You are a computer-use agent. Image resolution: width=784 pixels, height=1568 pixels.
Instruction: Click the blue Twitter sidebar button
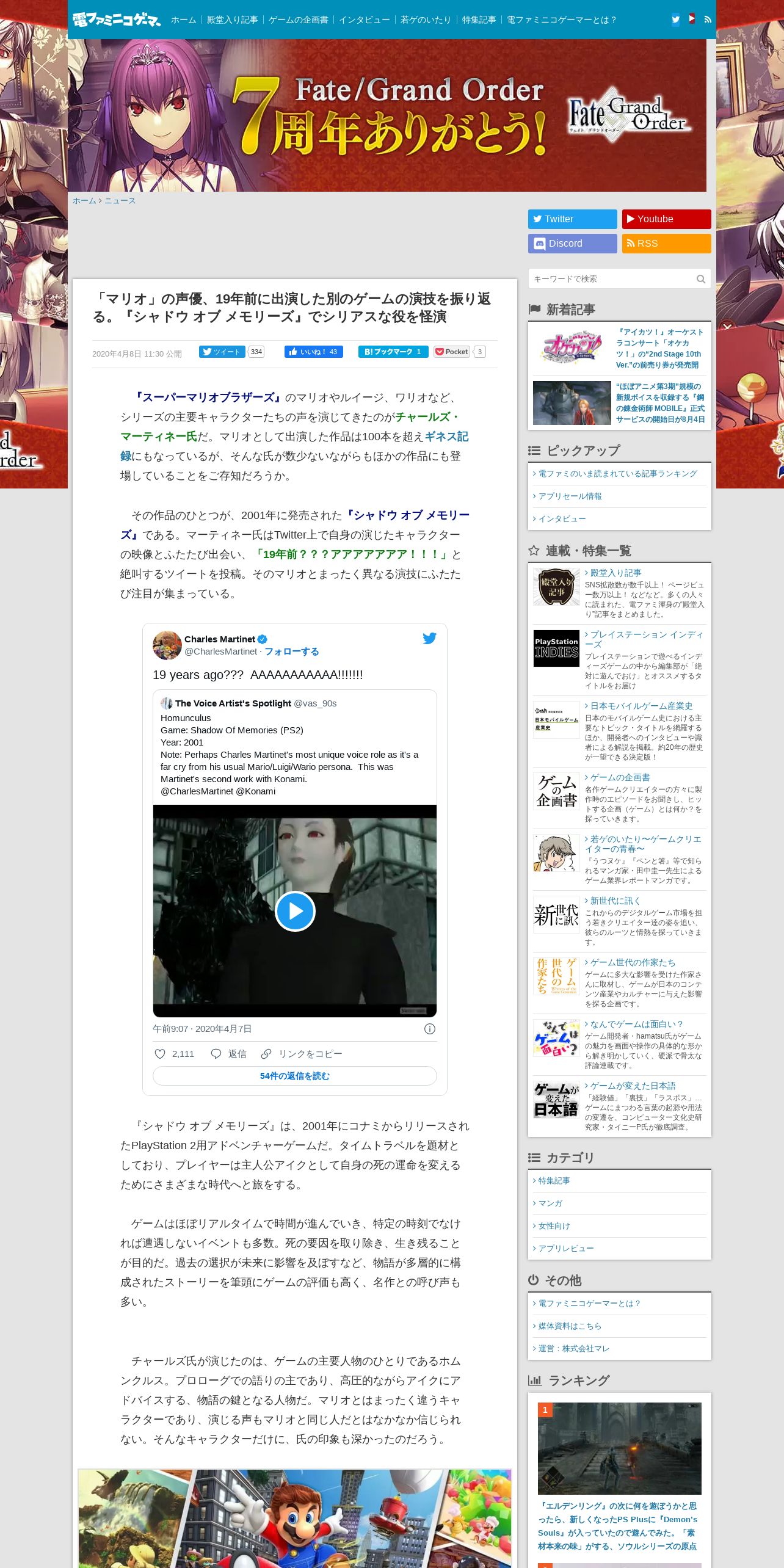[573, 219]
